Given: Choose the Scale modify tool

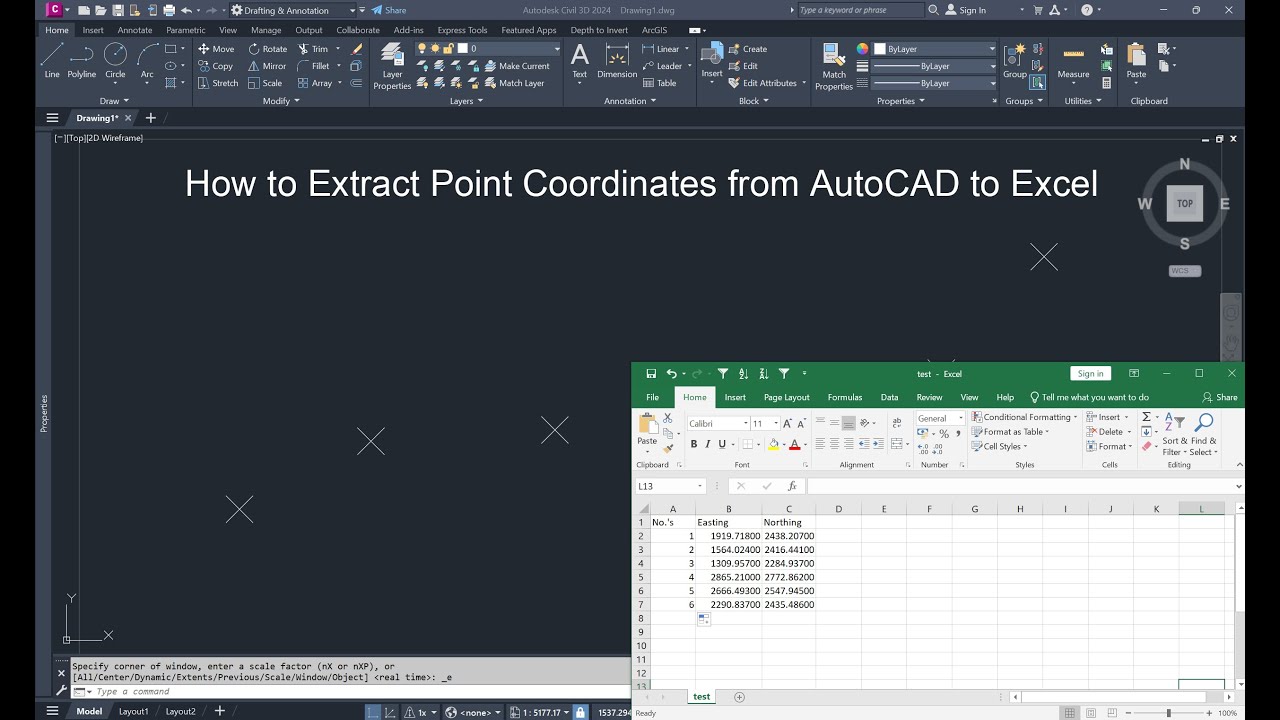Looking at the screenshot, I should coord(265,83).
